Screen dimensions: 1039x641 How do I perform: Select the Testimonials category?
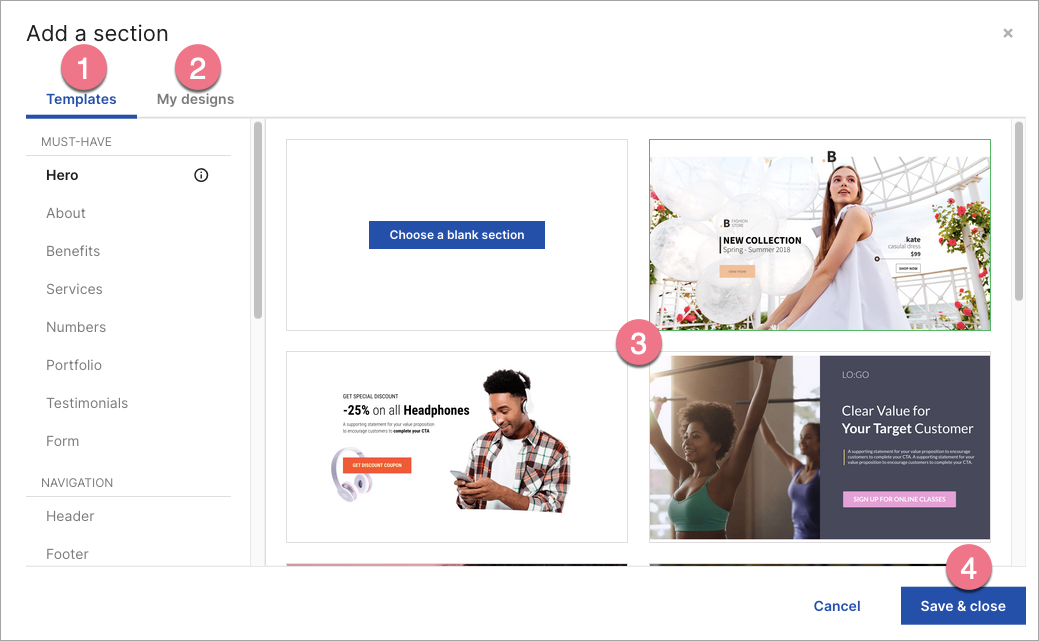(x=87, y=403)
